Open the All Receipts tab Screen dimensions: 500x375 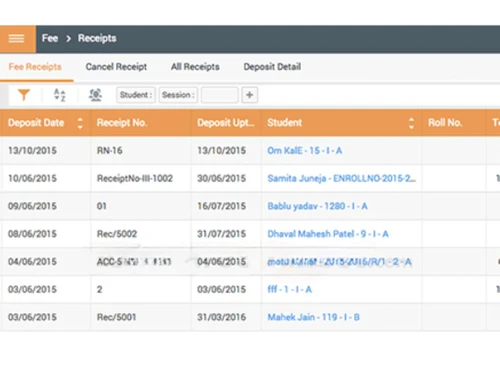(195, 67)
